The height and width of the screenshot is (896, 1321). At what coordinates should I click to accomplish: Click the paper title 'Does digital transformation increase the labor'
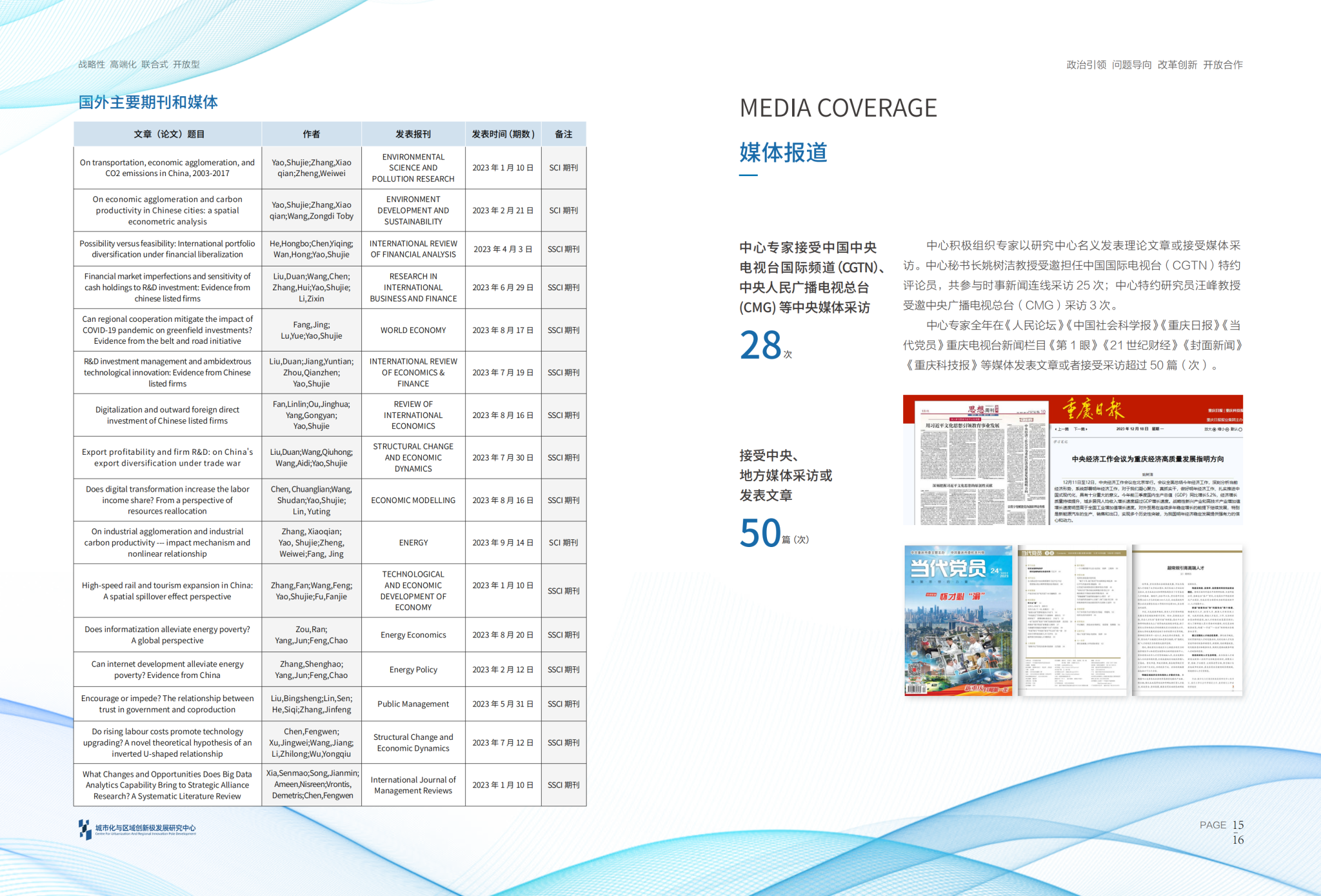coord(168,501)
